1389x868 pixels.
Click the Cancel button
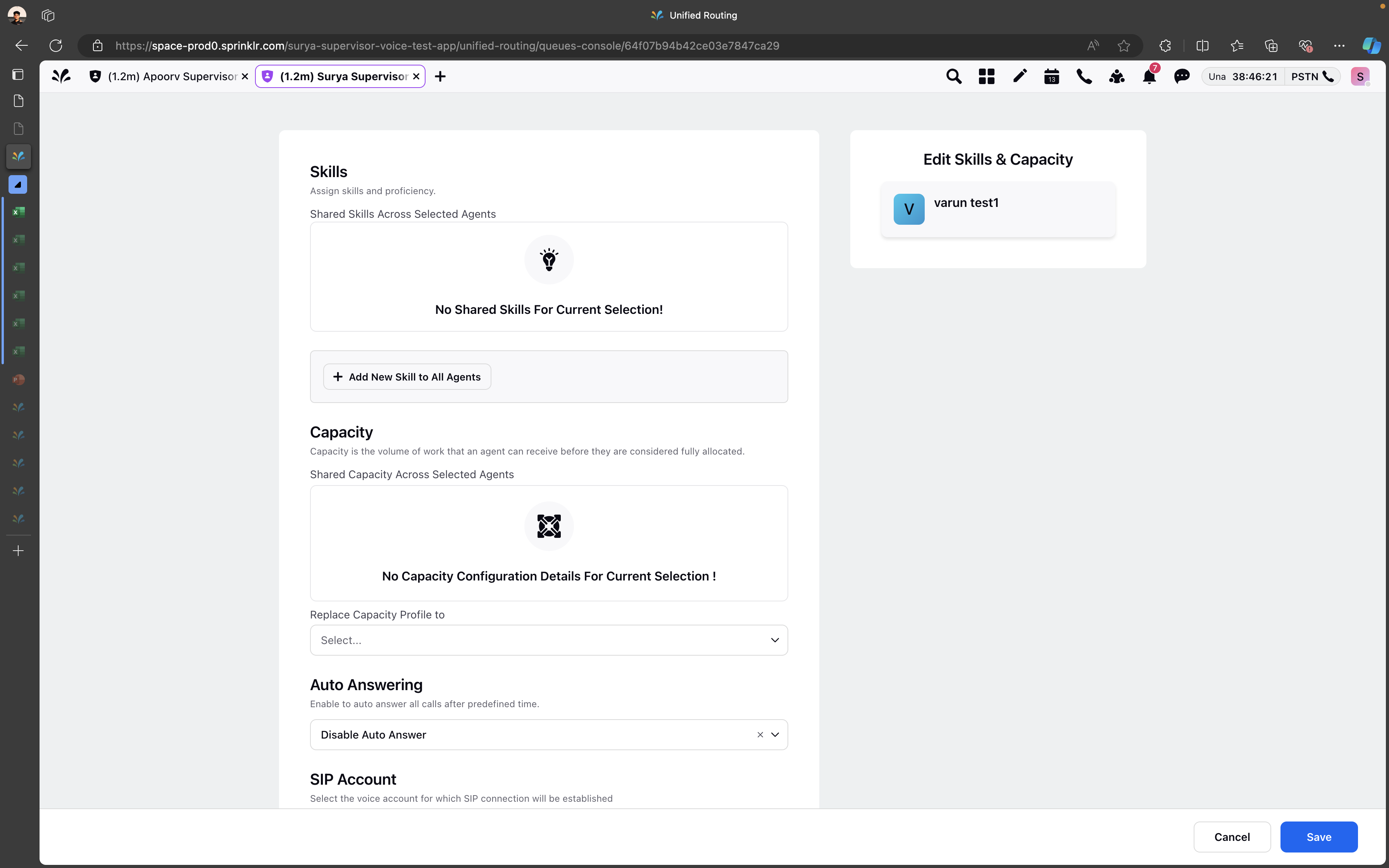pos(1232,837)
